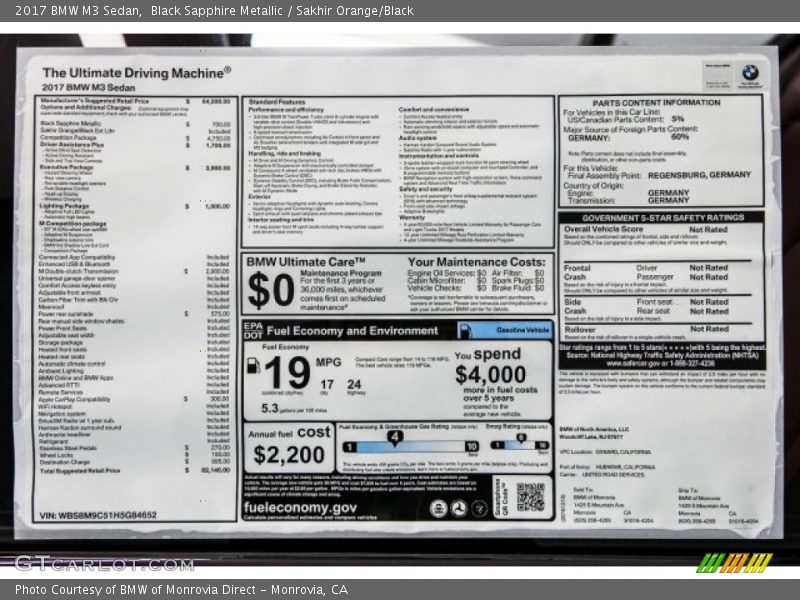Click the large 19 combined MPG number

[287, 372]
